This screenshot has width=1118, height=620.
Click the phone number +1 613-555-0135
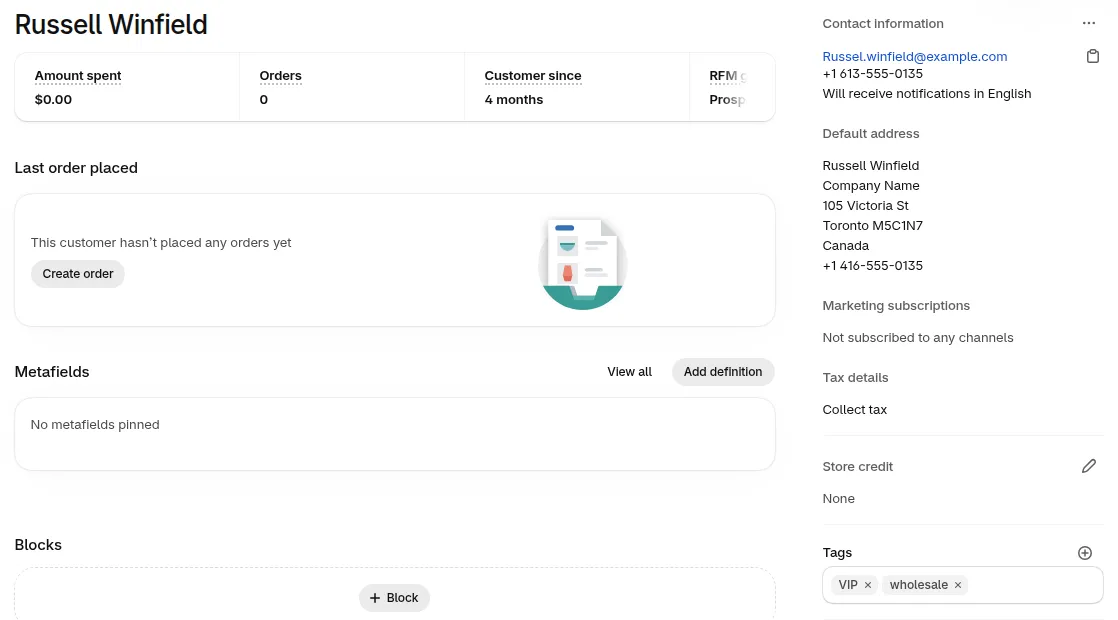[x=872, y=73]
